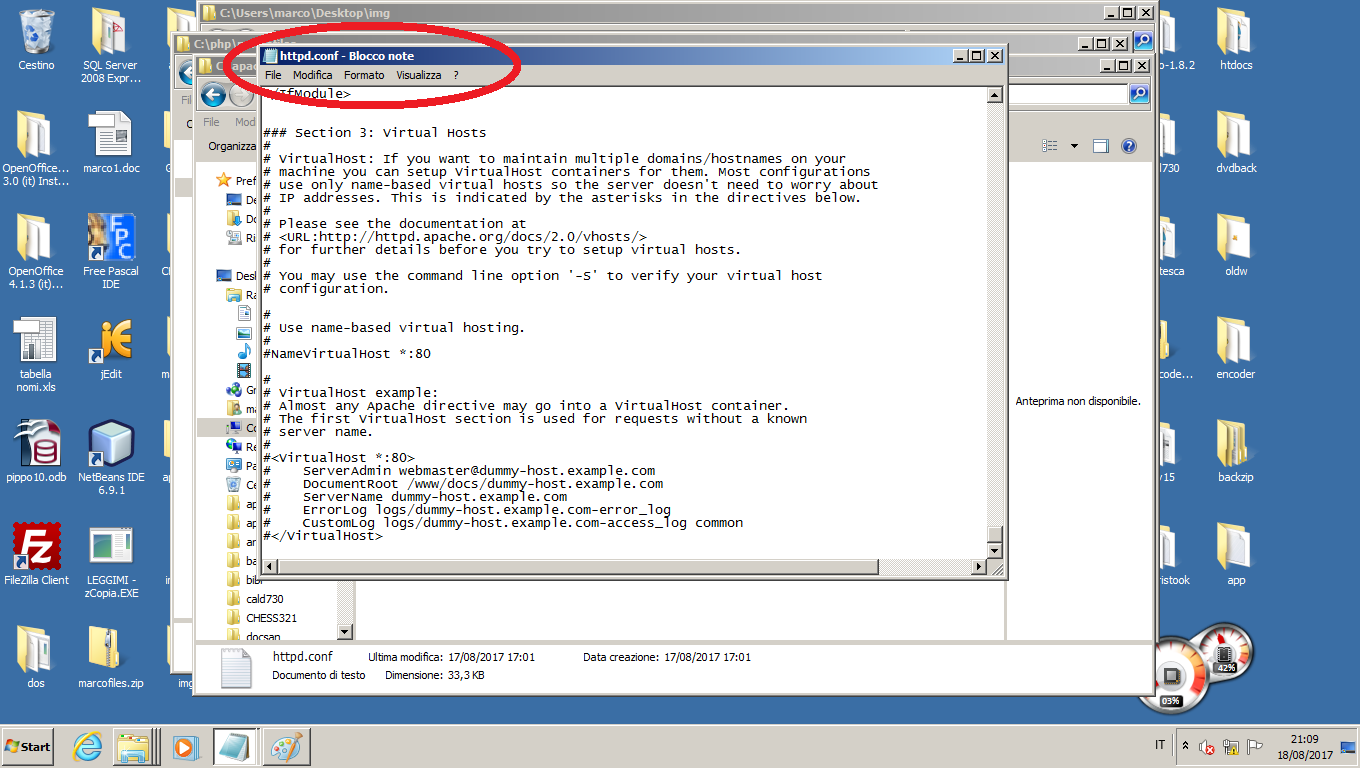Click the Explorer back navigation button
1360x768 pixels.
click(212, 95)
